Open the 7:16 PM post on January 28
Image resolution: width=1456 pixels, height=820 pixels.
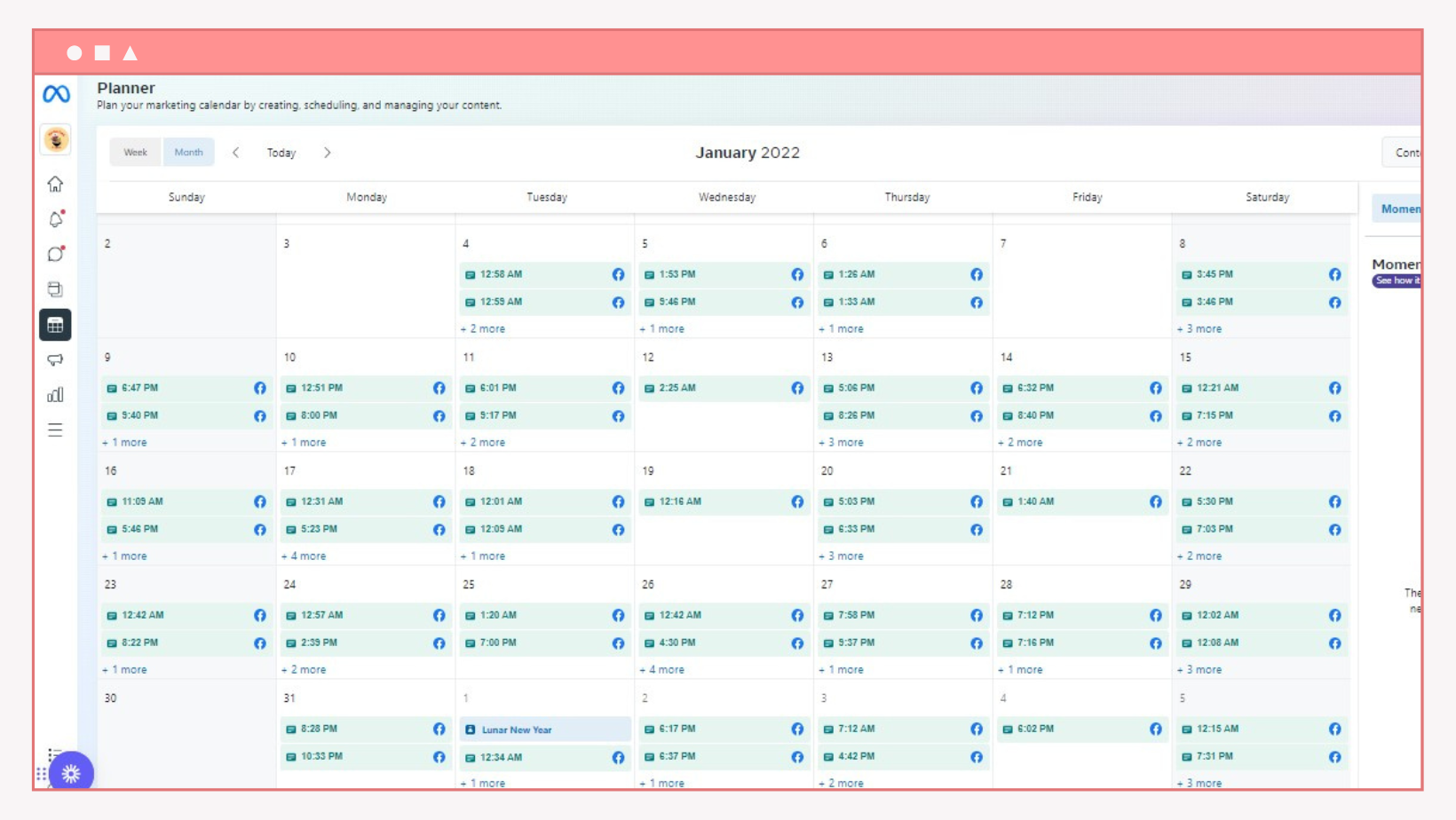coord(1082,643)
